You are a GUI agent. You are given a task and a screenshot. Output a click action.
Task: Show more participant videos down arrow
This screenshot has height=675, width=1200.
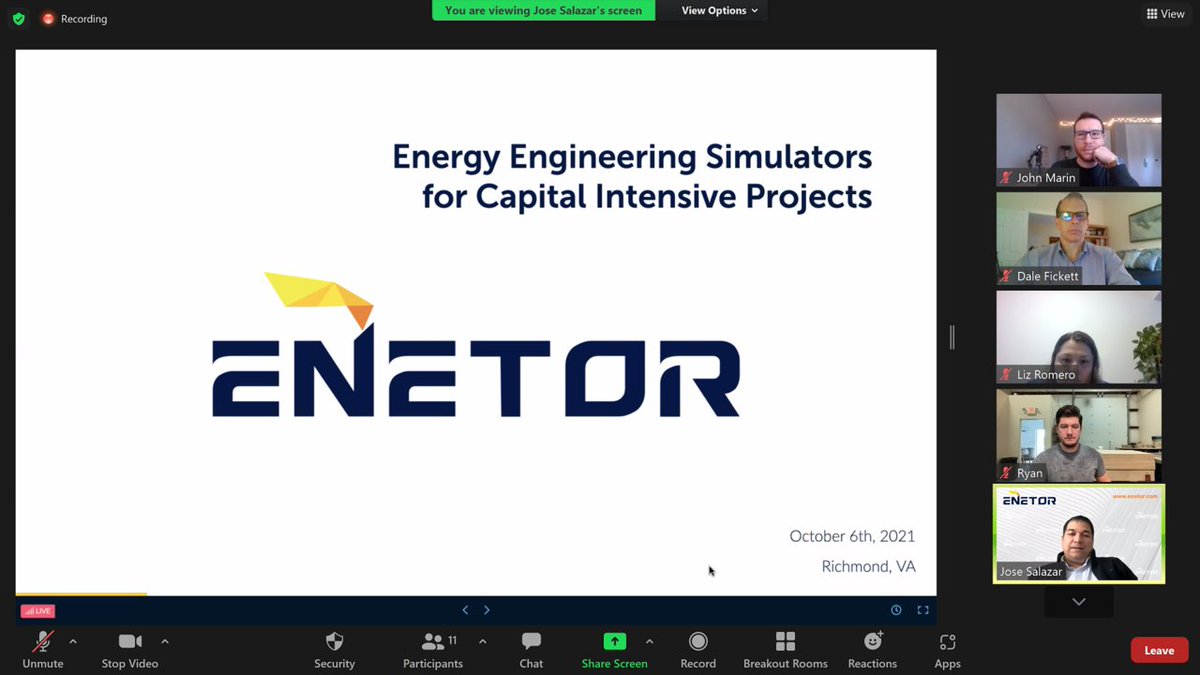pos(1079,602)
